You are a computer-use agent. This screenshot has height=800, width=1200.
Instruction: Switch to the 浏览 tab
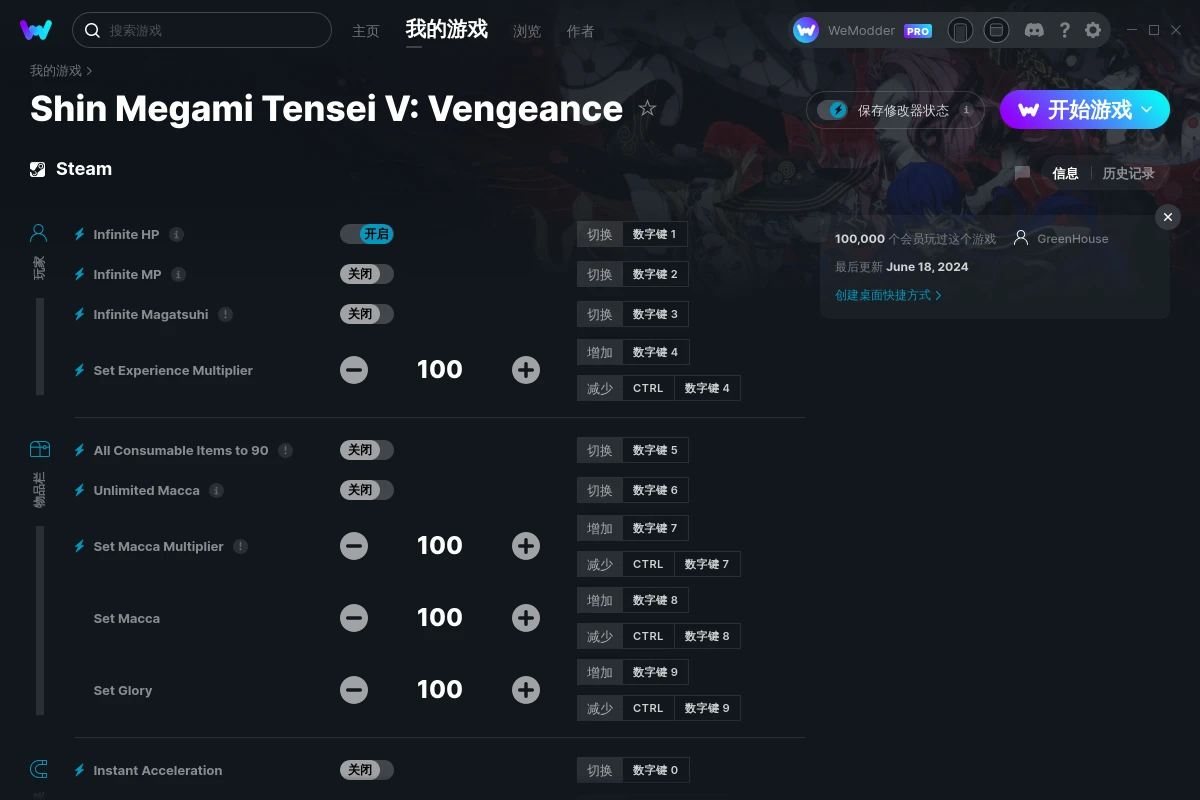(527, 31)
